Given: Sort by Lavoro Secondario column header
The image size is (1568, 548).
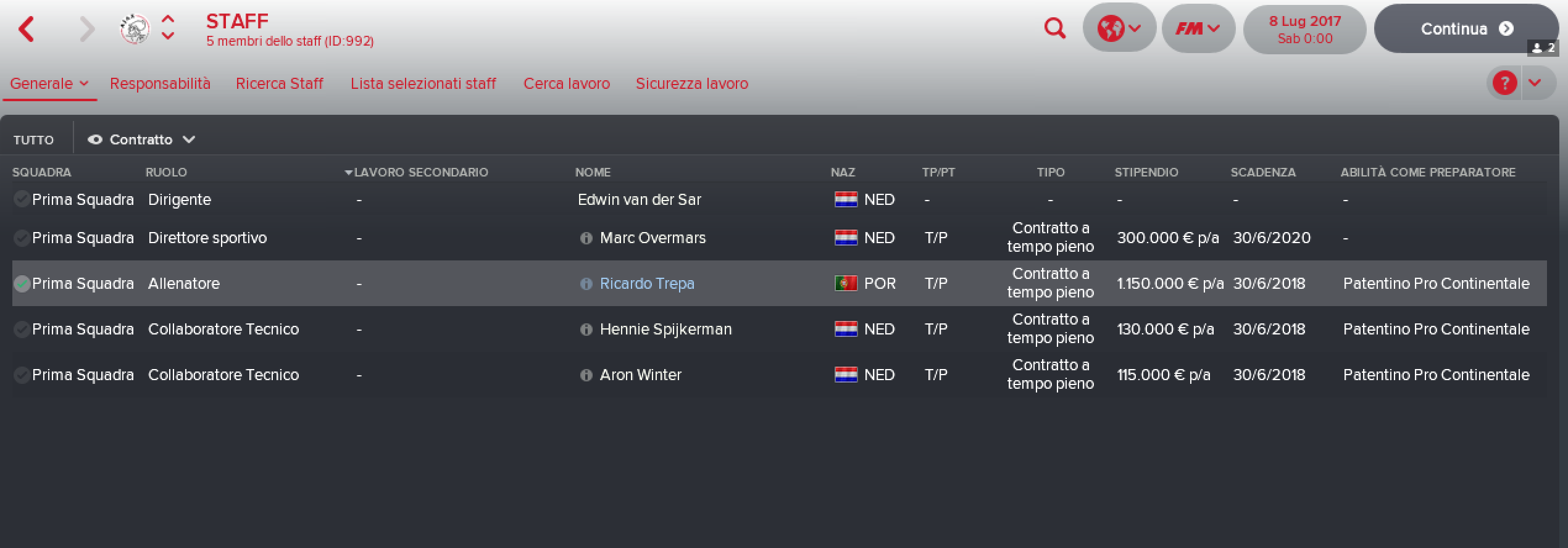Looking at the screenshot, I should pos(420,172).
